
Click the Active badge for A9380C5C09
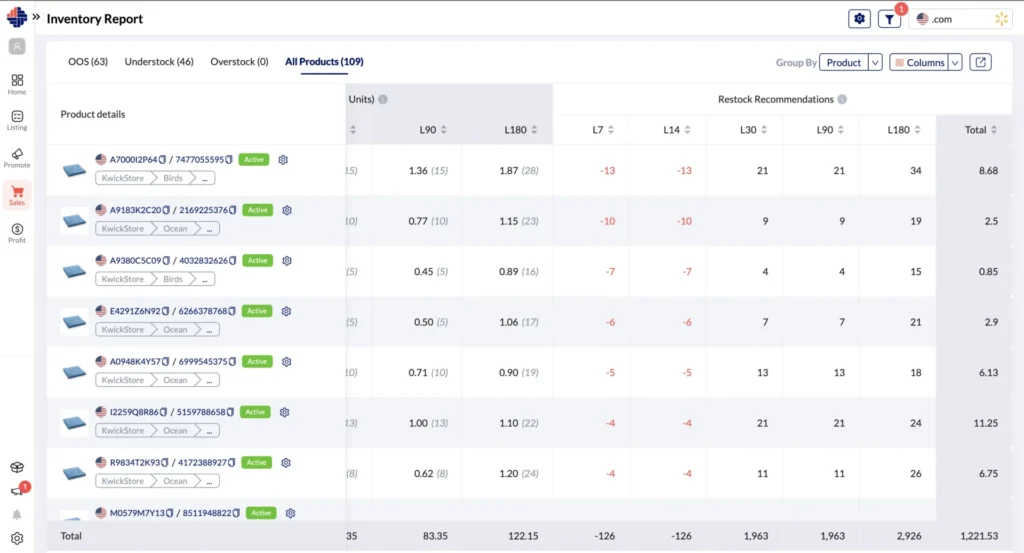click(257, 261)
